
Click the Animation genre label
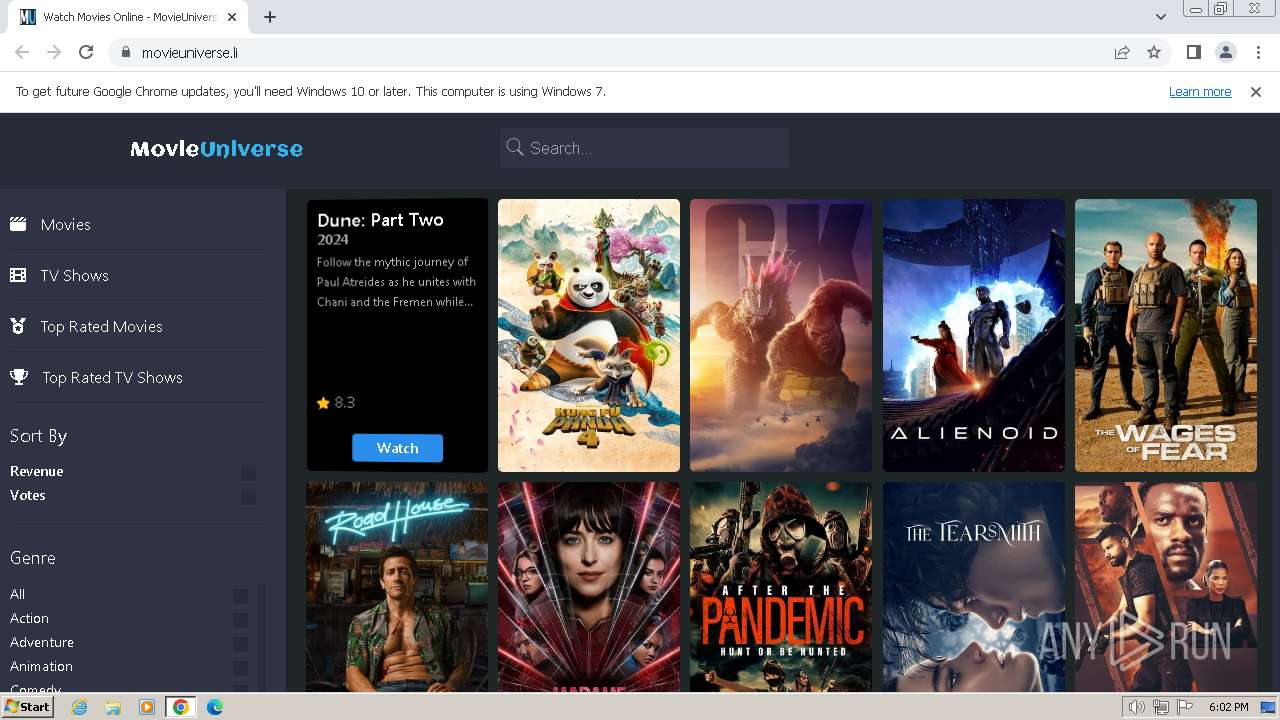pyautogui.click(x=41, y=666)
